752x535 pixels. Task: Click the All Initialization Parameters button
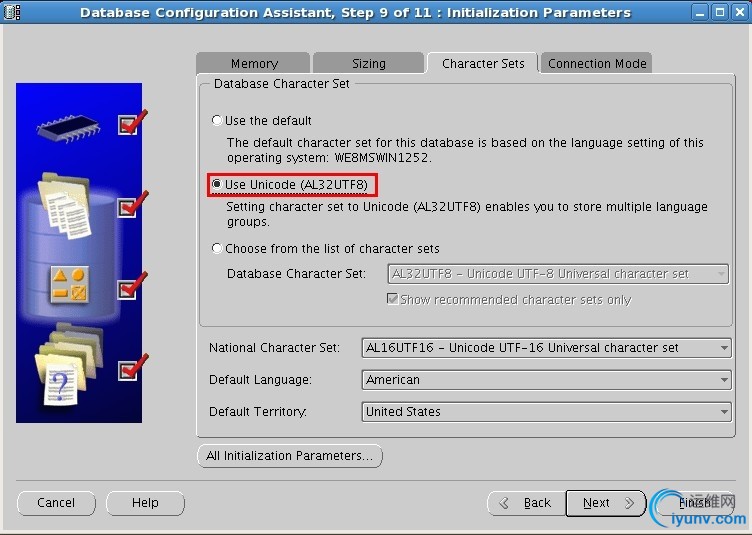click(290, 455)
